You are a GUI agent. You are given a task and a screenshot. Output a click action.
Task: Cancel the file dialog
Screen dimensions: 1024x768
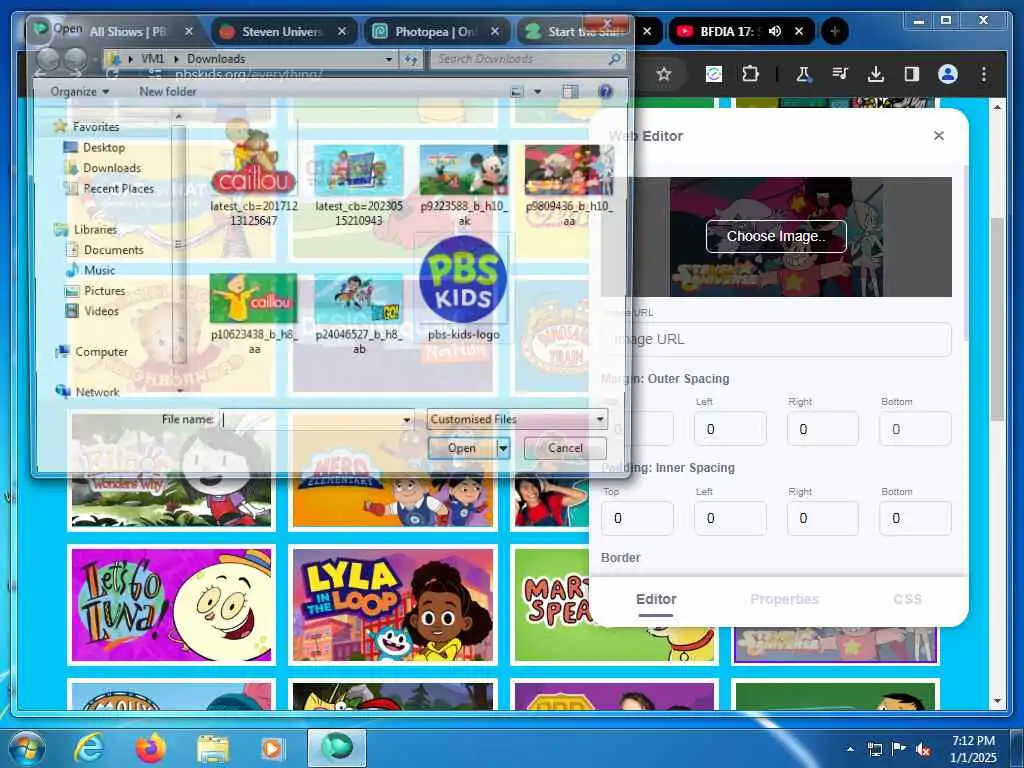tap(565, 448)
